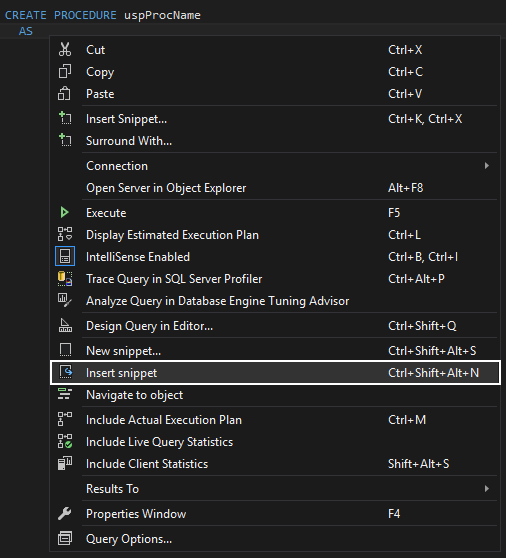Screen dimensions: 506x558
Task: Click the Paste clipboard icon
Action: [x=64, y=94]
